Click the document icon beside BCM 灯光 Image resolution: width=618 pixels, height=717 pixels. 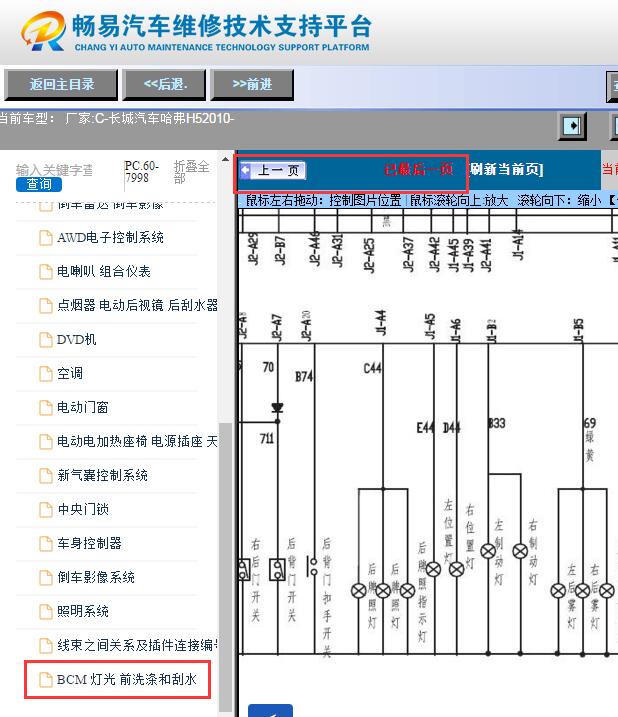point(46,680)
